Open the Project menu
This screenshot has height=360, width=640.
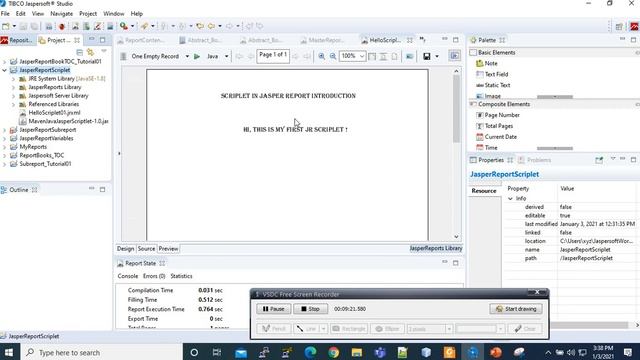pos(88,13)
